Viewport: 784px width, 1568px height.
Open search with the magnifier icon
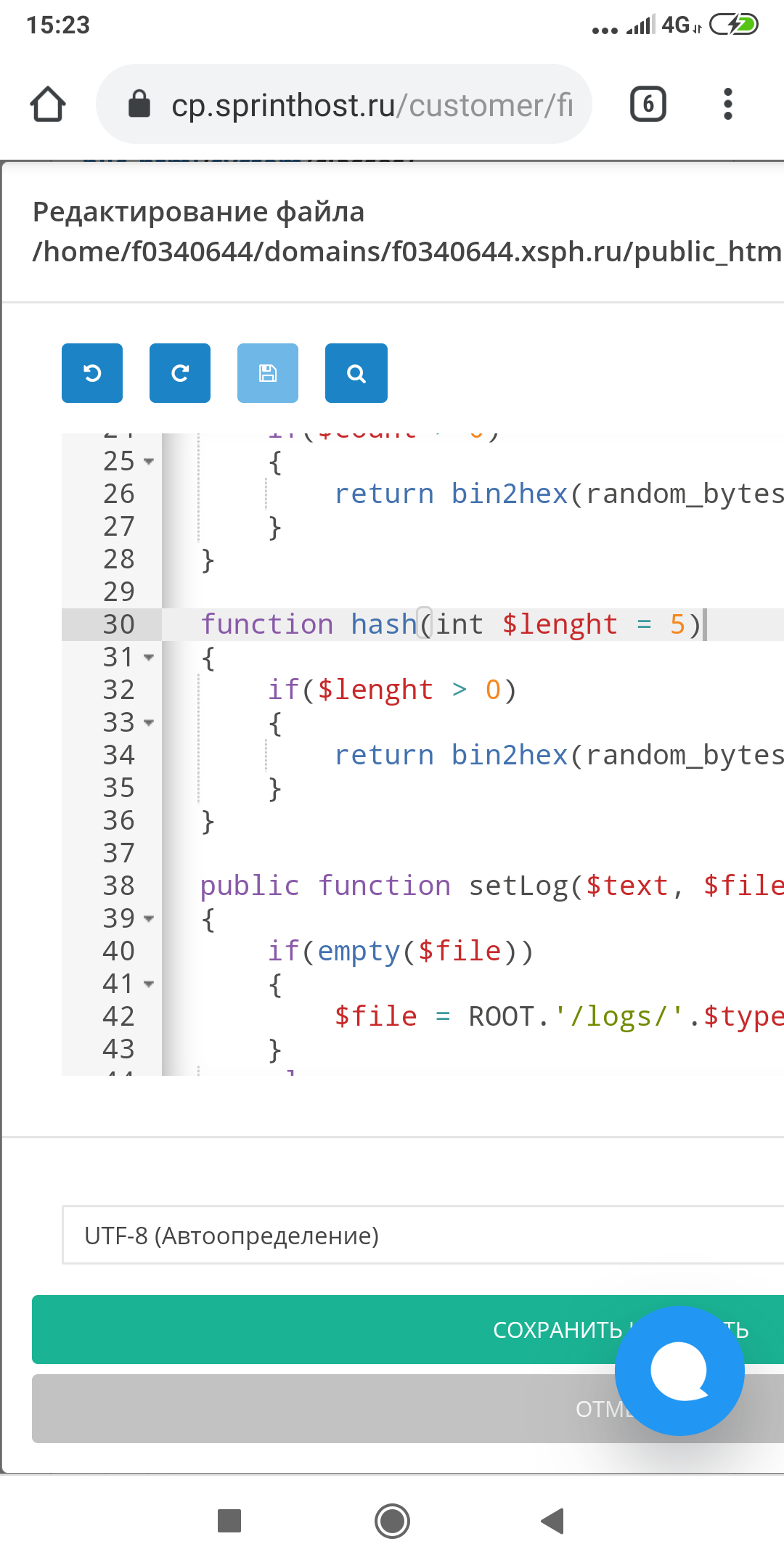click(356, 373)
